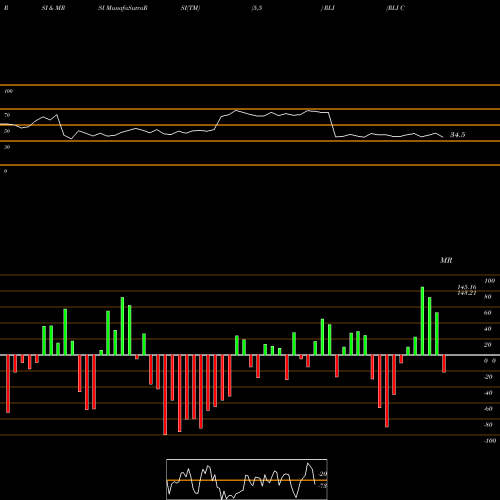
Task: Click the 50 level label on RSI axis
Action: pyautogui.click(x=7, y=131)
